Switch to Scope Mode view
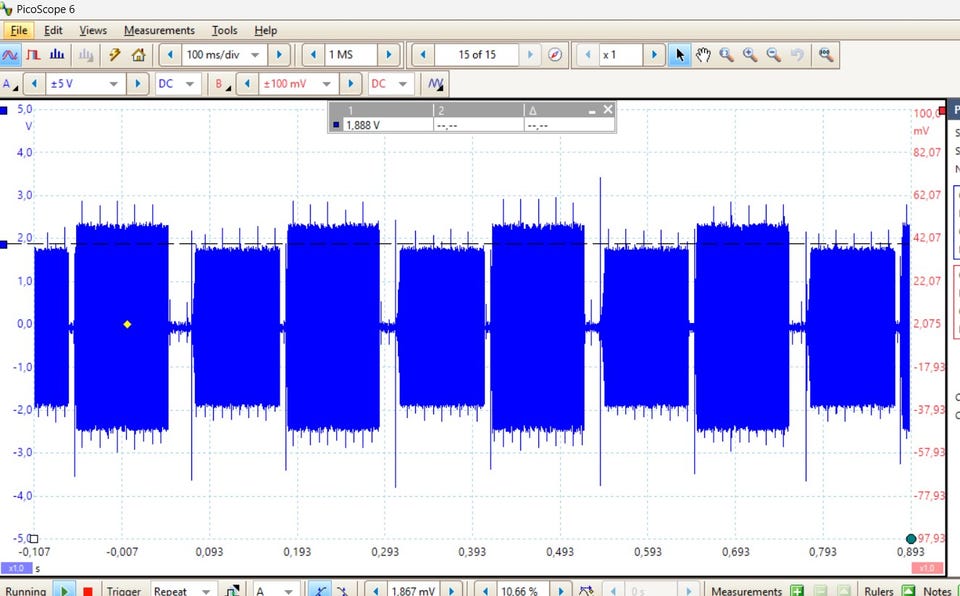The image size is (960, 596). (11, 55)
